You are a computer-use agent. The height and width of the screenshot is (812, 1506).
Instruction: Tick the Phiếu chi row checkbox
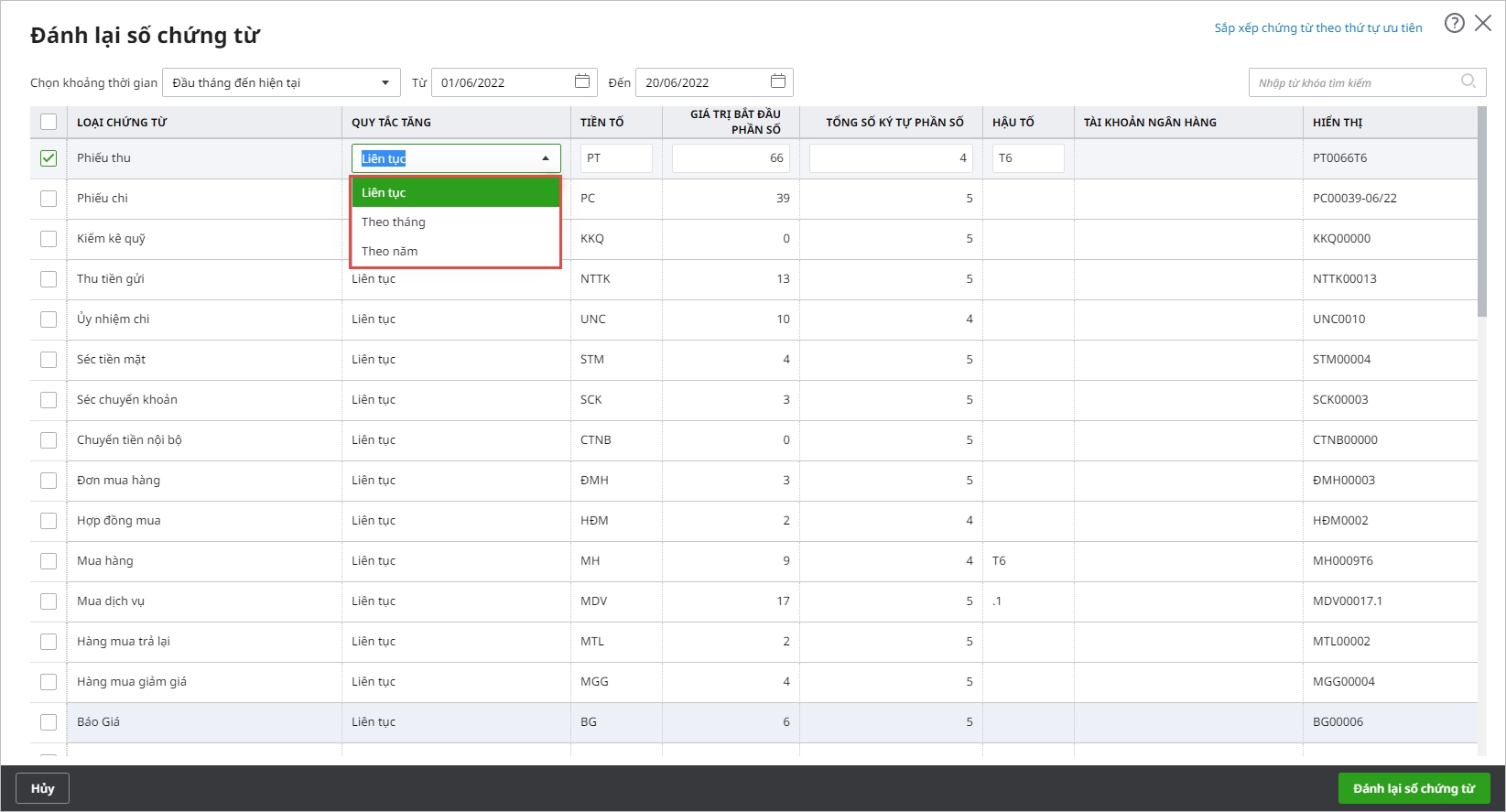[x=49, y=199]
